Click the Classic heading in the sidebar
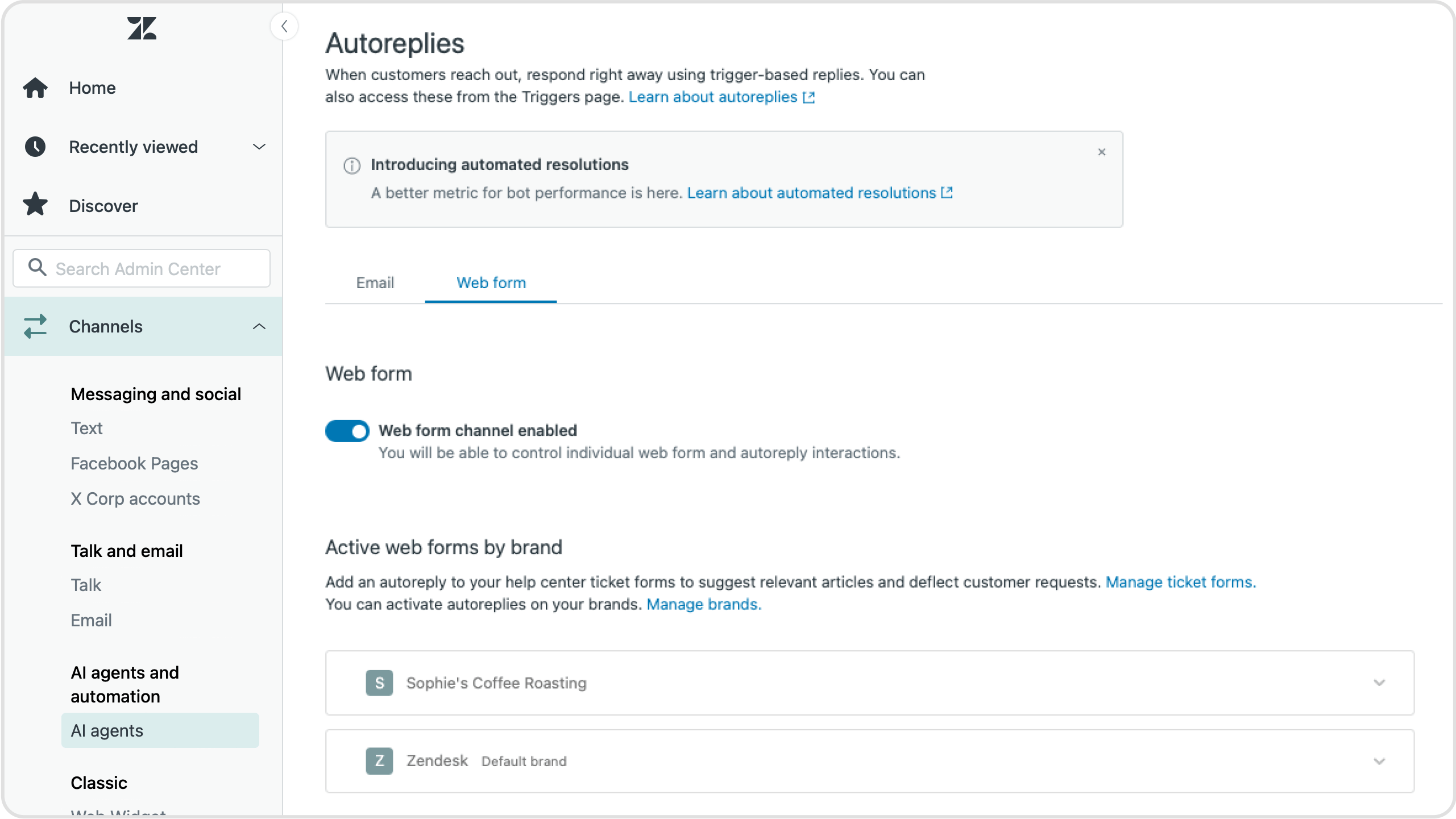 (x=99, y=783)
